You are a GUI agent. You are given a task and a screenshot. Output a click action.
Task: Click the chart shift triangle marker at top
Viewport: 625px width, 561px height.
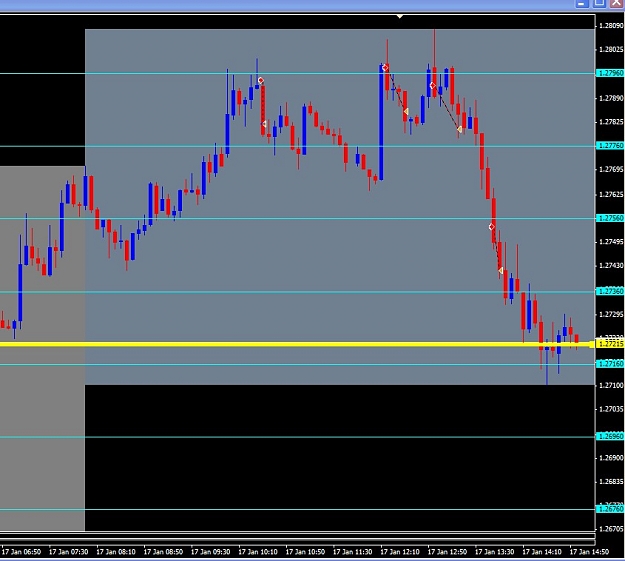click(x=400, y=16)
